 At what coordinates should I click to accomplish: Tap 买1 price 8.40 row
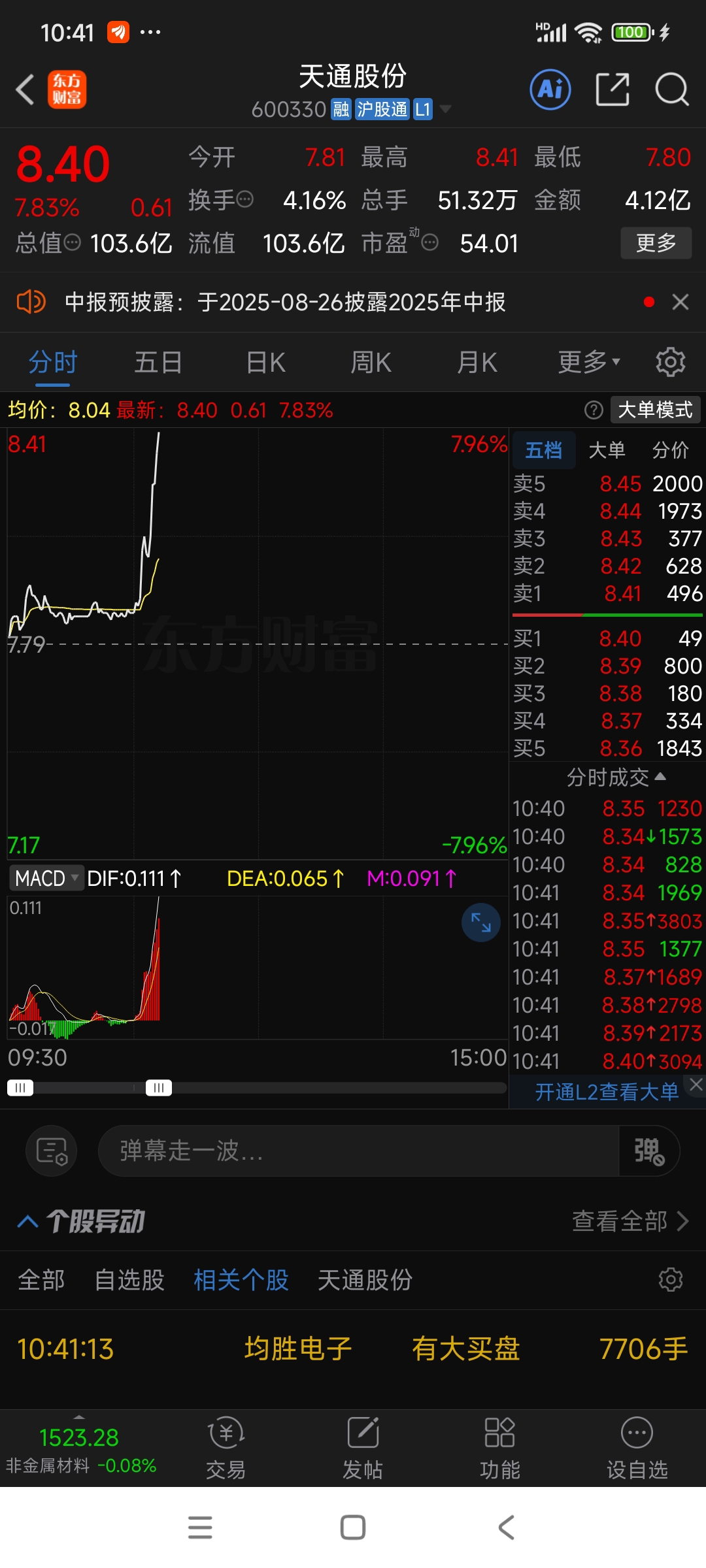608,638
